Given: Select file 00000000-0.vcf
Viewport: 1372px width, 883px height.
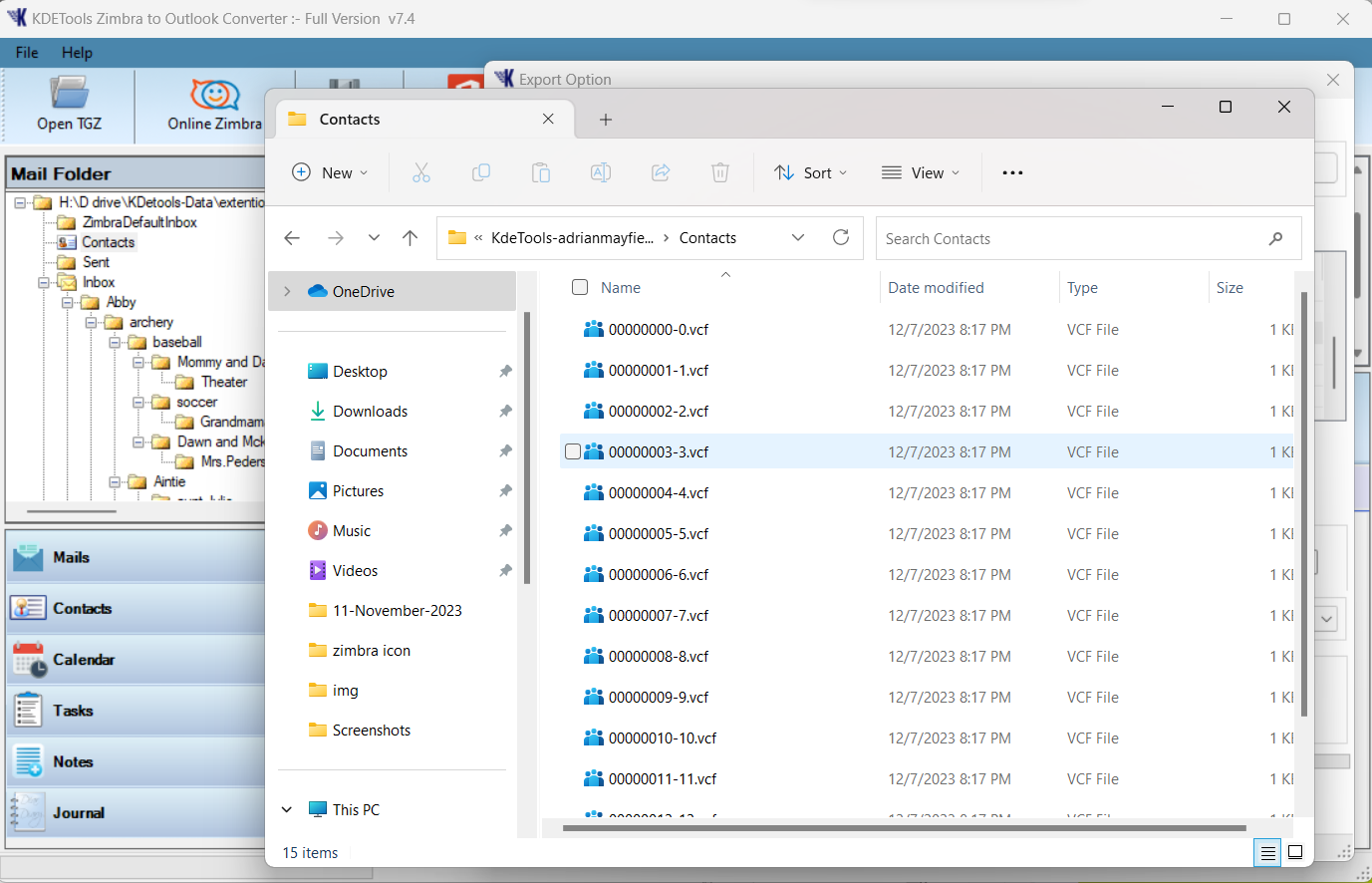Looking at the screenshot, I should click(659, 329).
